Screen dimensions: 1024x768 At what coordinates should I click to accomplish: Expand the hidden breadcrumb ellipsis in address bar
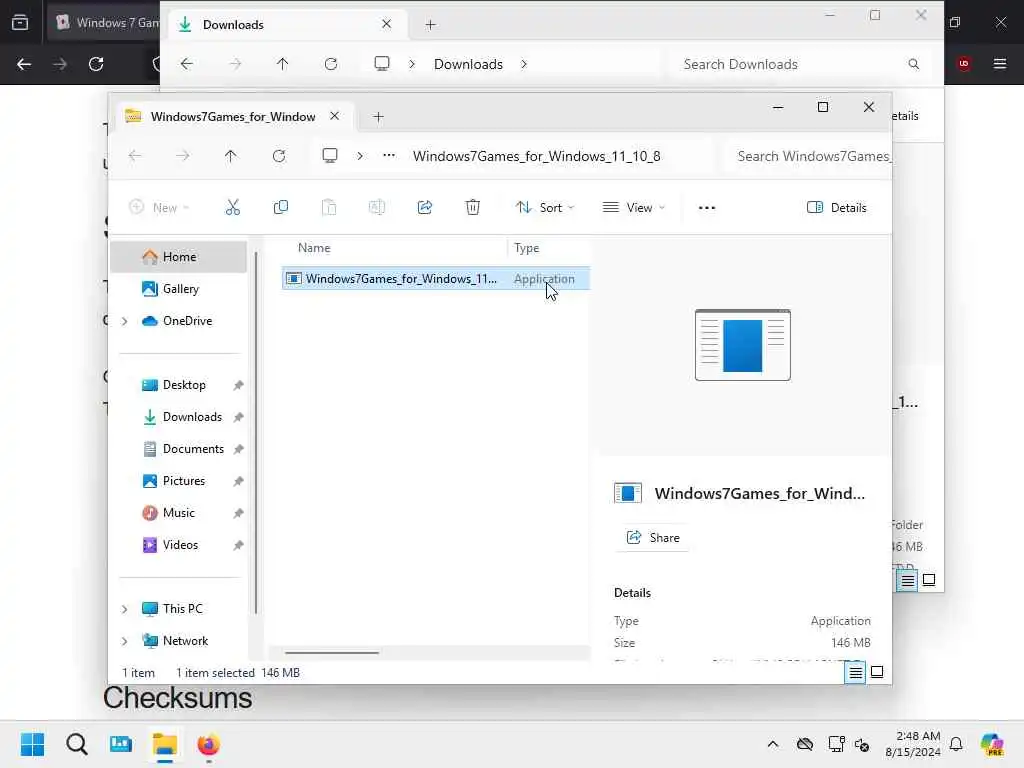[389, 155]
